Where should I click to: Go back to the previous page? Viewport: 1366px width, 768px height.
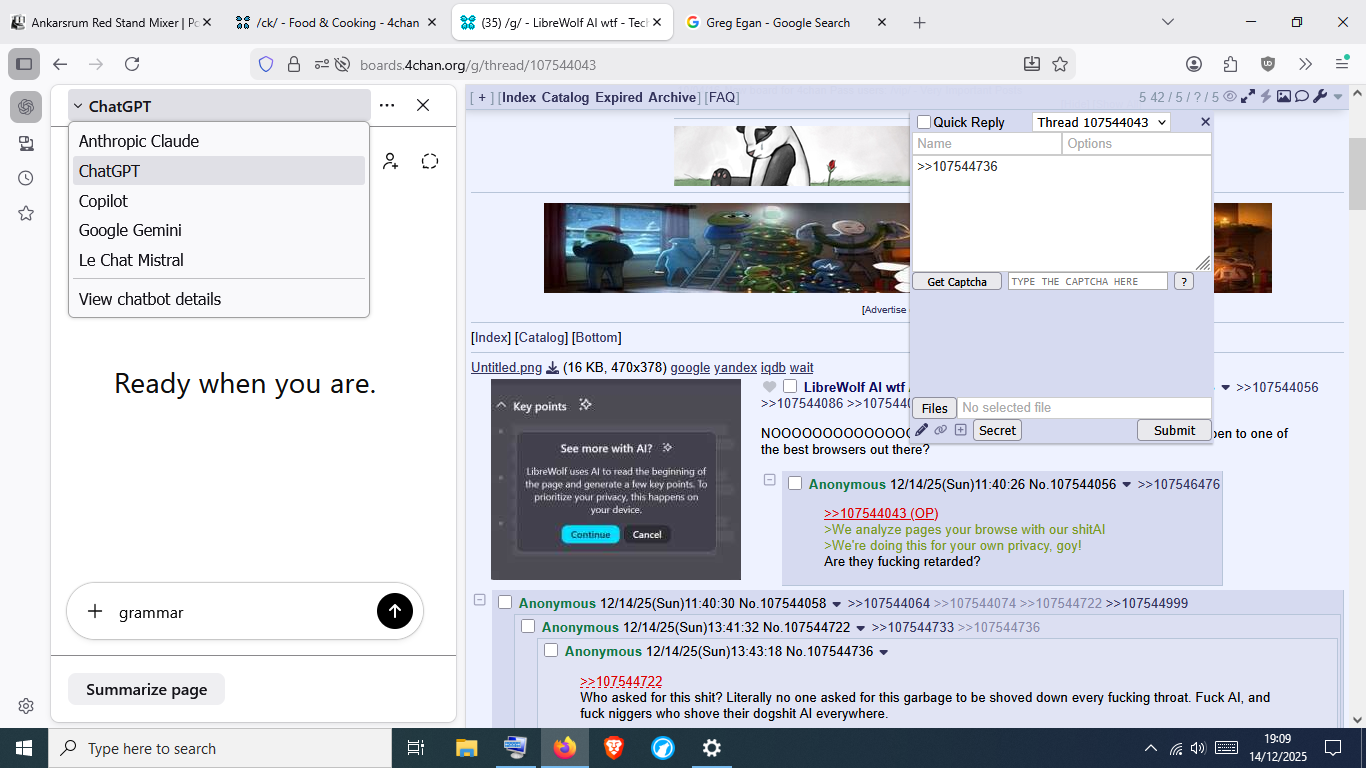(60, 64)
